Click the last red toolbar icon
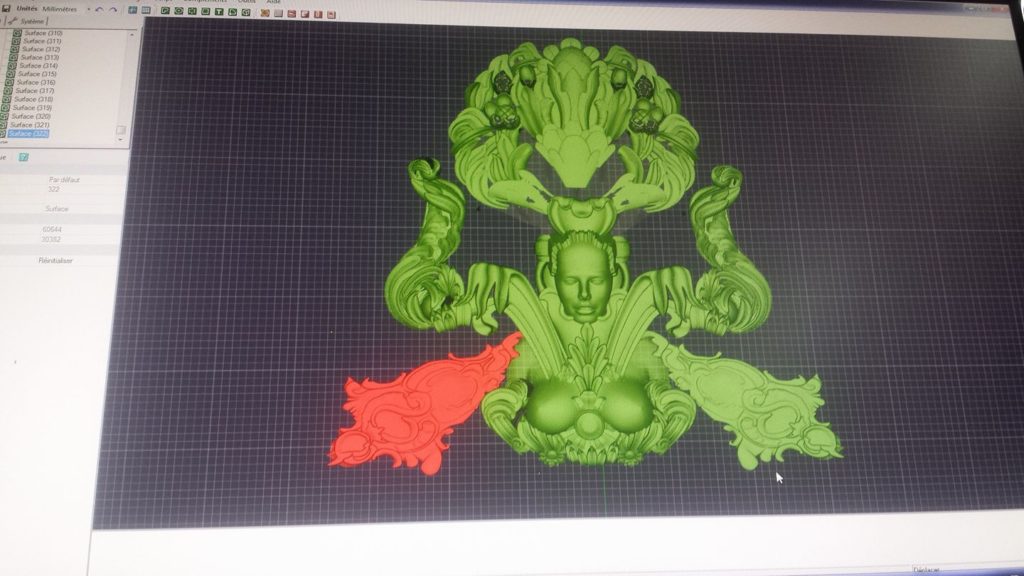Screen dimensions: 1024x576 [x=331, y=14]
